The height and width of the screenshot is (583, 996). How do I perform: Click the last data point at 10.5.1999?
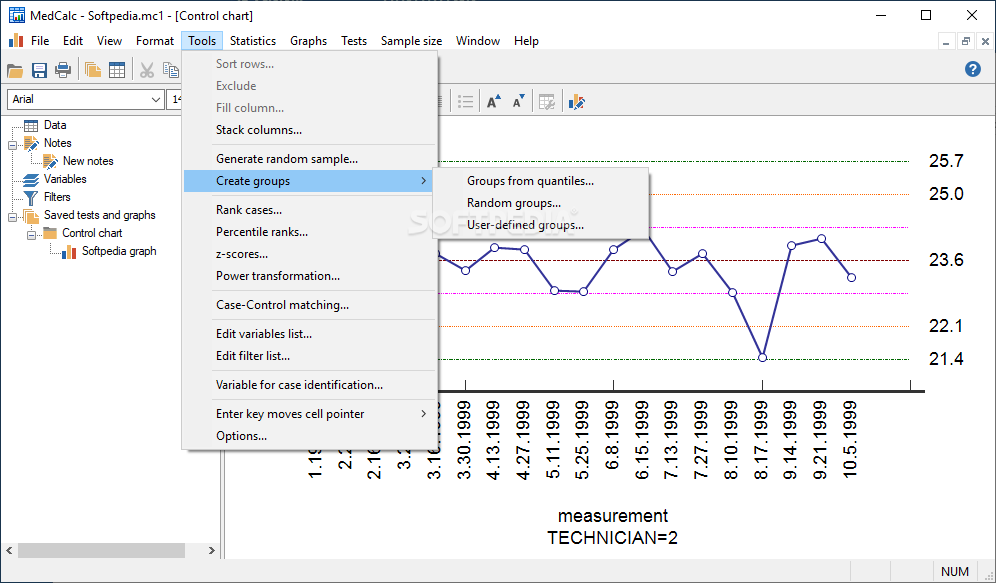pos(851,278)
